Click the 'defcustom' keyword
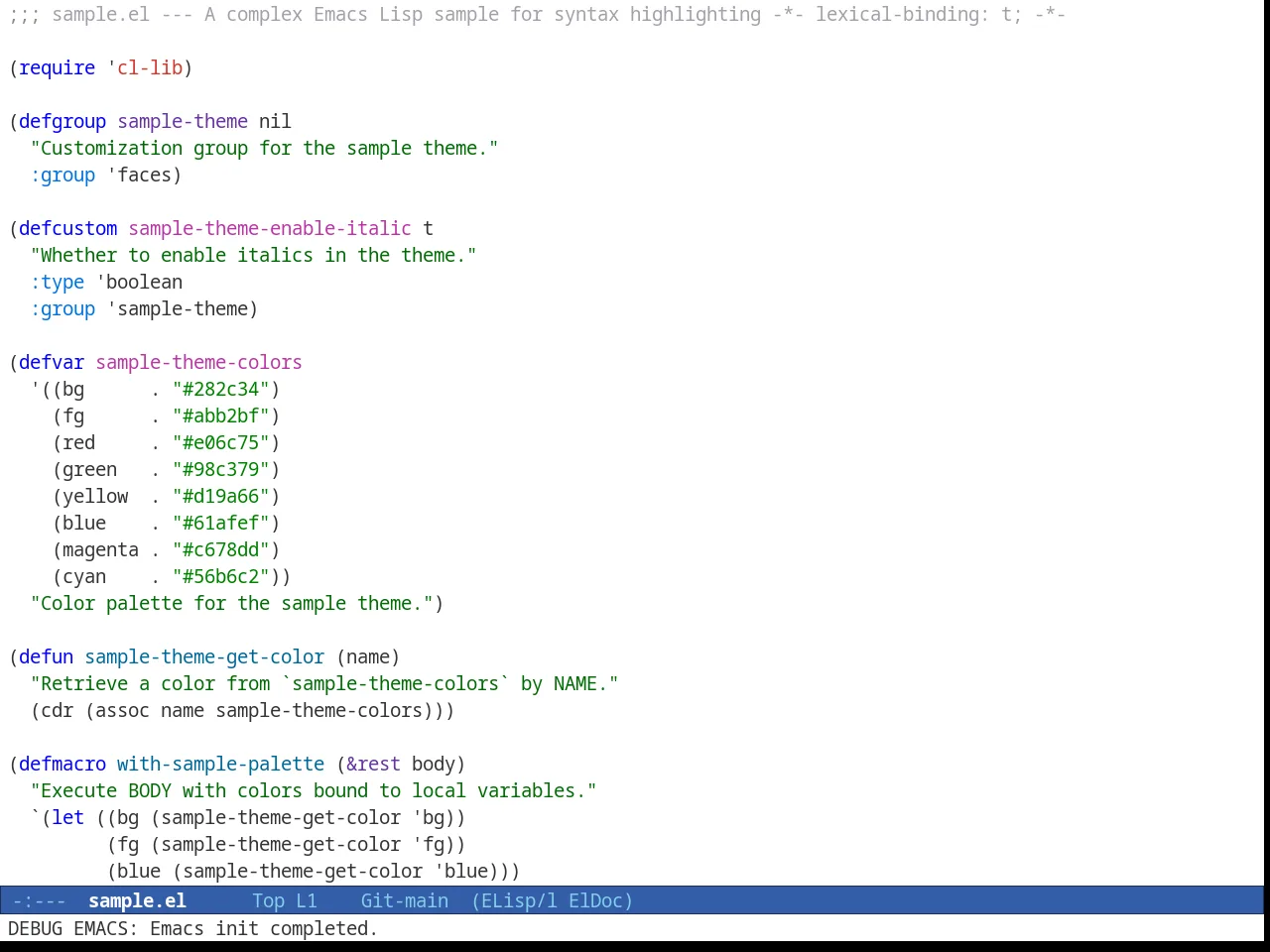 [68, 228]
